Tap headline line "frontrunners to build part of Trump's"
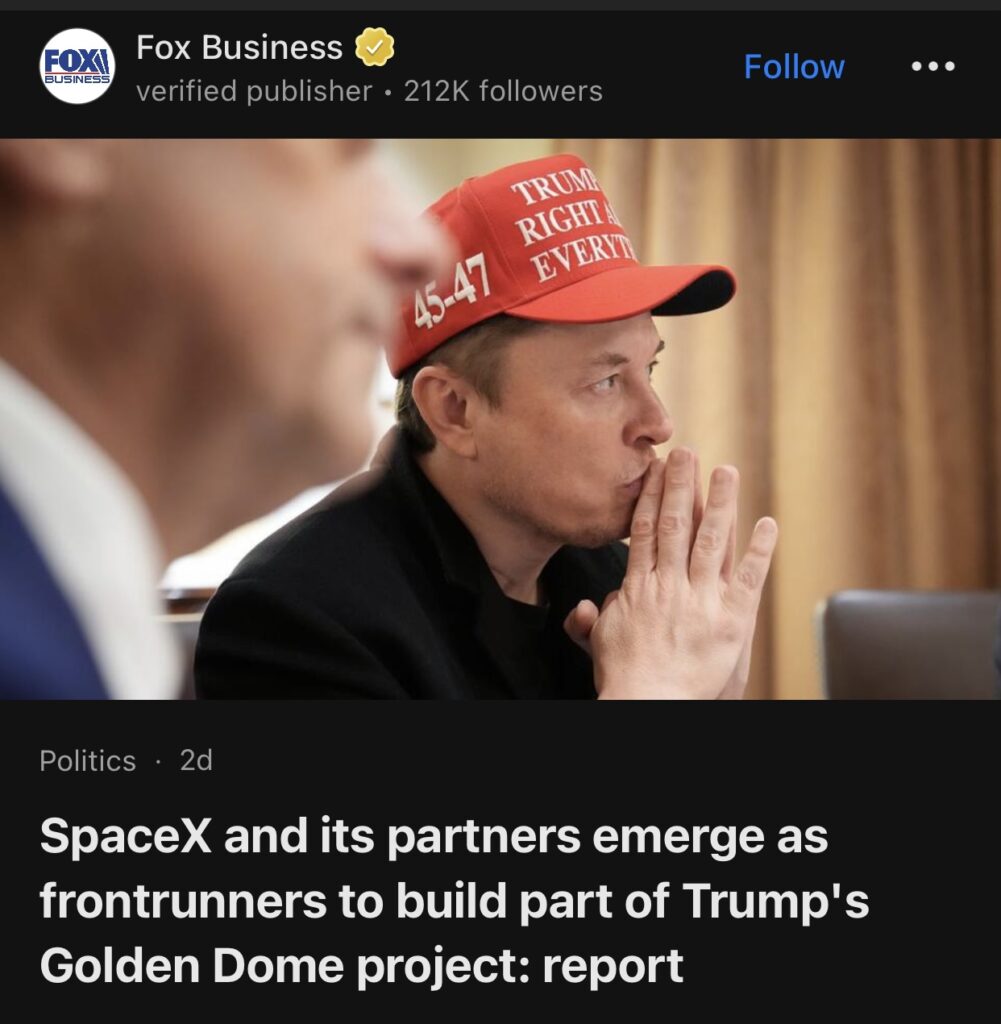The image size is (1001, 1024). point(454,901)
